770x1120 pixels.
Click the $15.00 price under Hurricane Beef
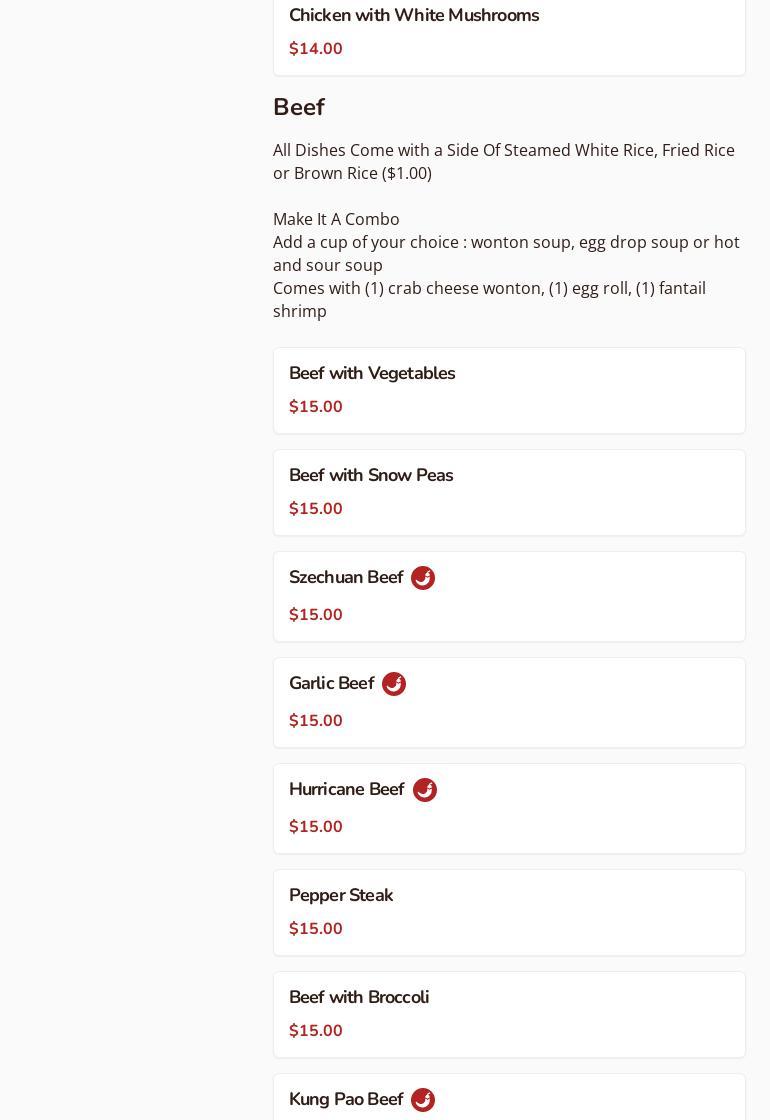(x=316, y=827)
